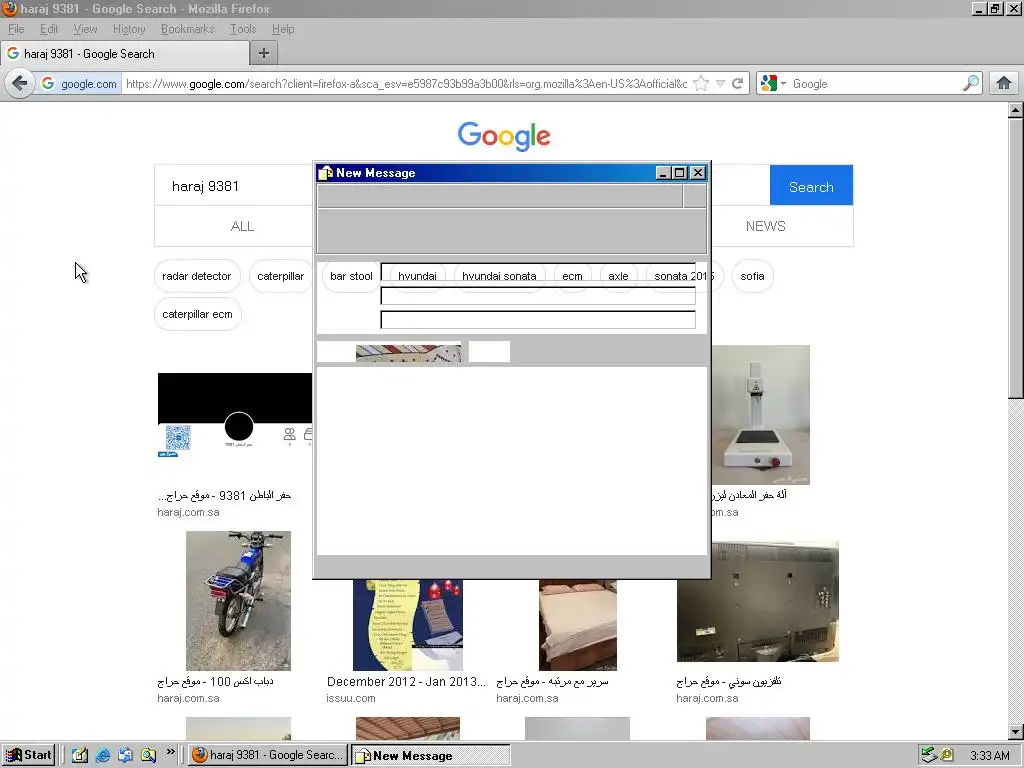
Task: Select the 'radar detector' suggestion chip
Action: click(x=197, y=276)
